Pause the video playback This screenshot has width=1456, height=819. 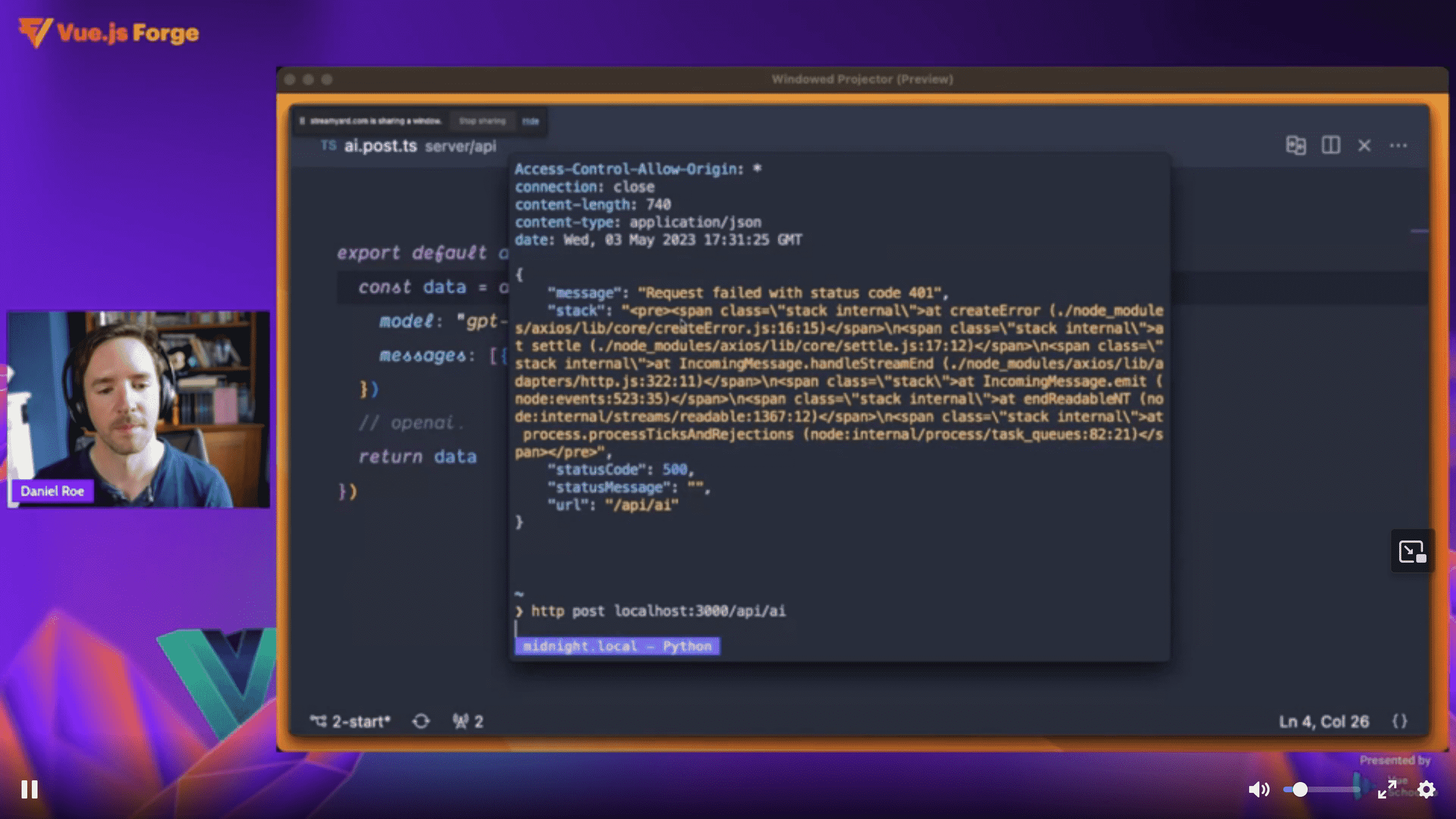click(29, 789)
